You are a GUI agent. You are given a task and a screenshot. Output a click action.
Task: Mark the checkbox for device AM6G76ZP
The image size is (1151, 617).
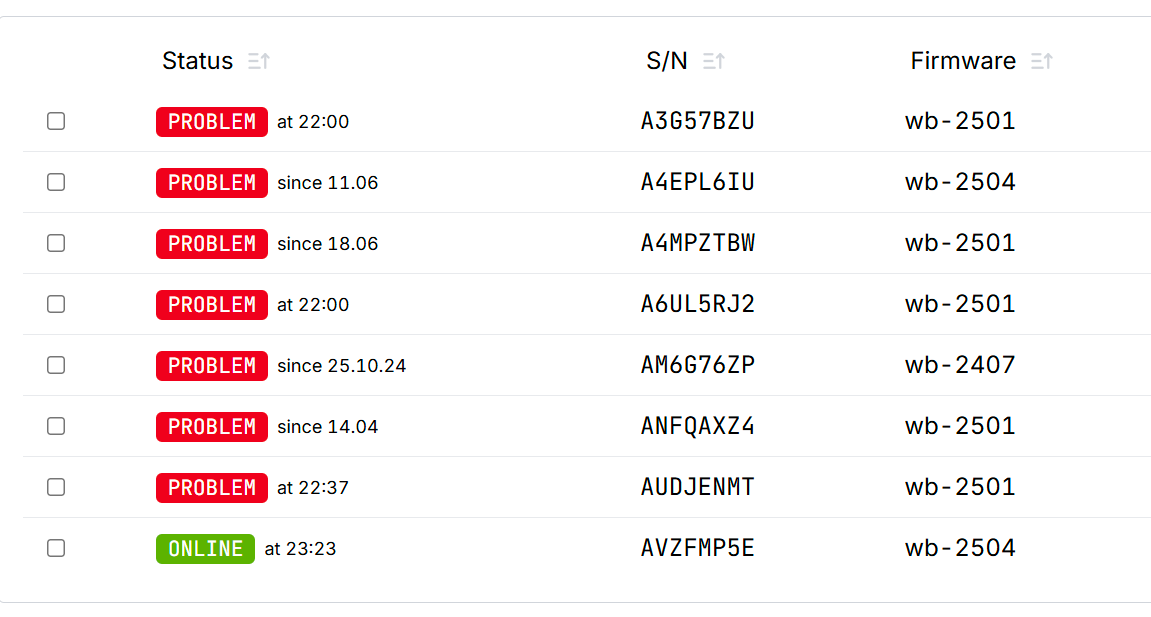click(56, 365)
